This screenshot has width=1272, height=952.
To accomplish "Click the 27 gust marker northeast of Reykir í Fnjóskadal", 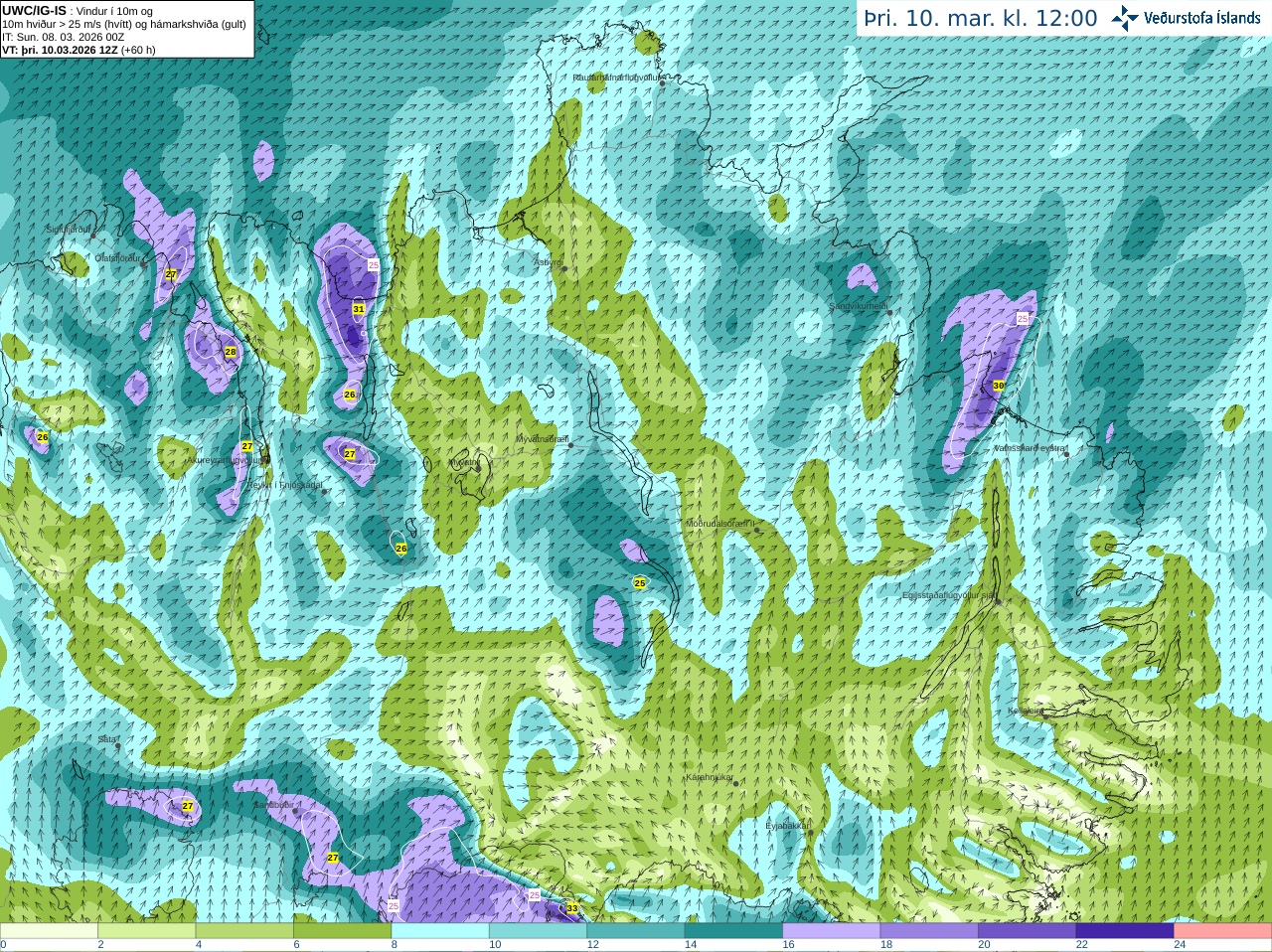I will pos(350,454).
